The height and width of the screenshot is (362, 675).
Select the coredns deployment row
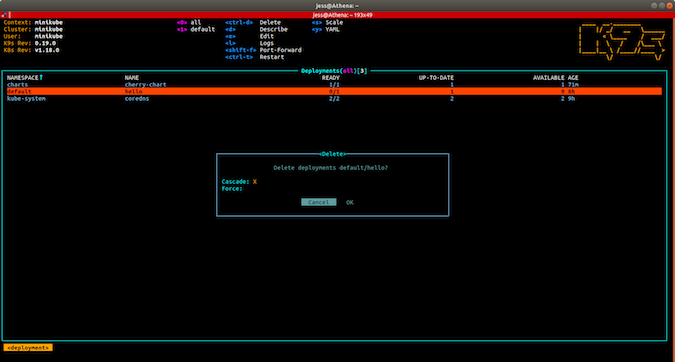pyautogui.click(x=334, y=99)
